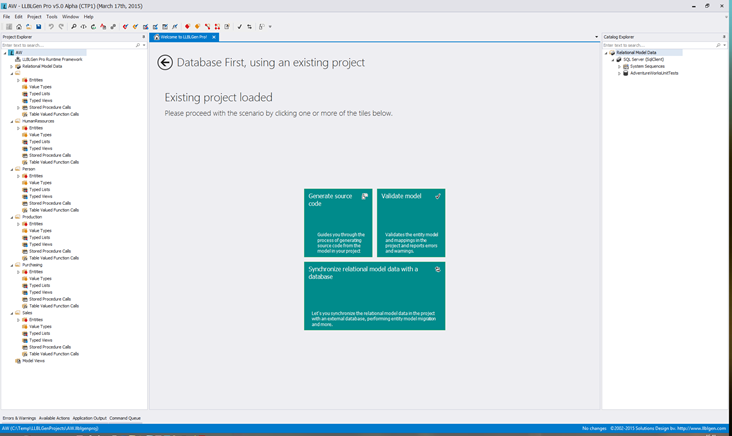Click the Home toolbar icon
The image size is (732, 436).
click(19, 27)
